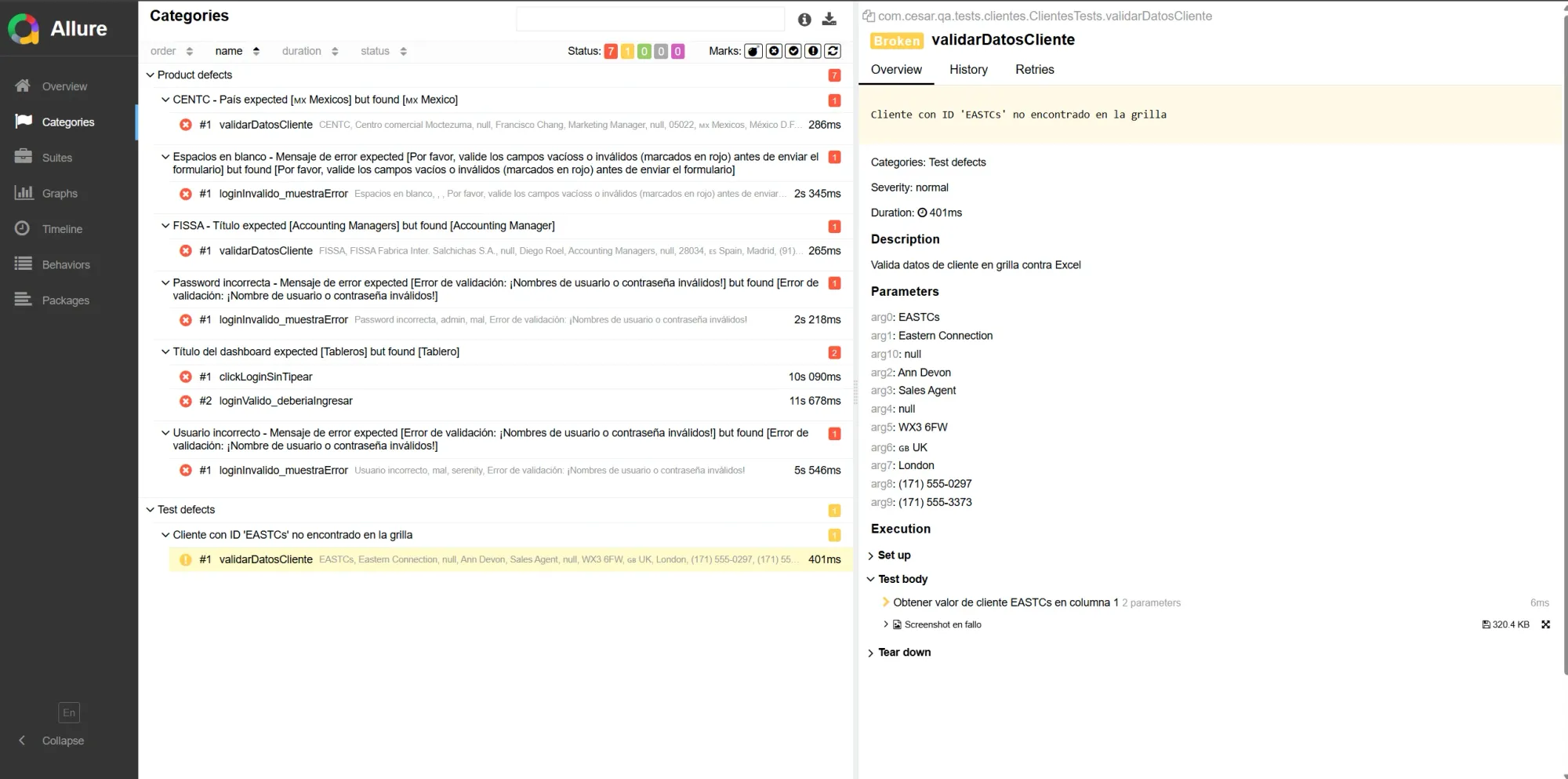Select the Timeline view from sidebar
1568x779 pixels.
point(61,228)
